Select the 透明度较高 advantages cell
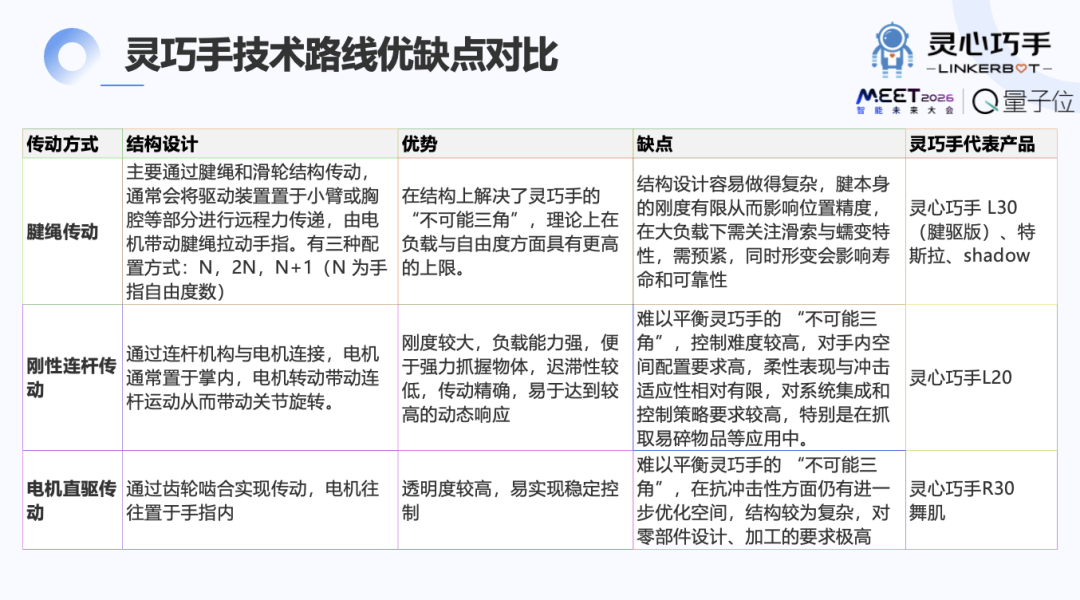The image size is (1080, 600). tap(514, 500)
